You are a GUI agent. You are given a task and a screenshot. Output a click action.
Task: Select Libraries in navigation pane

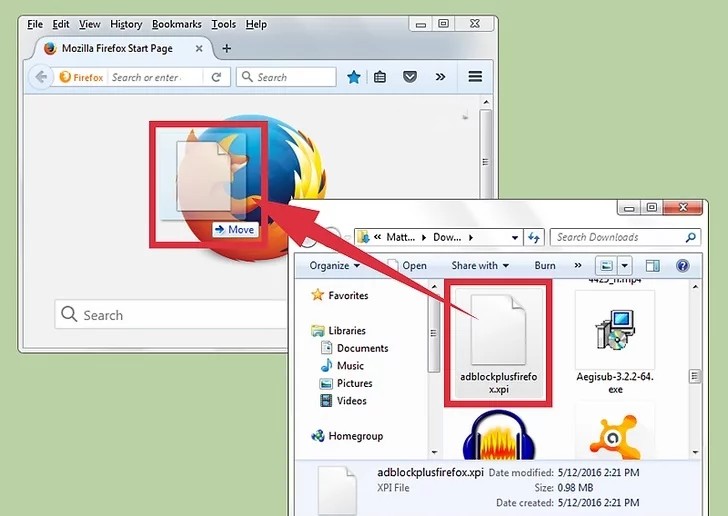point(339,331)
